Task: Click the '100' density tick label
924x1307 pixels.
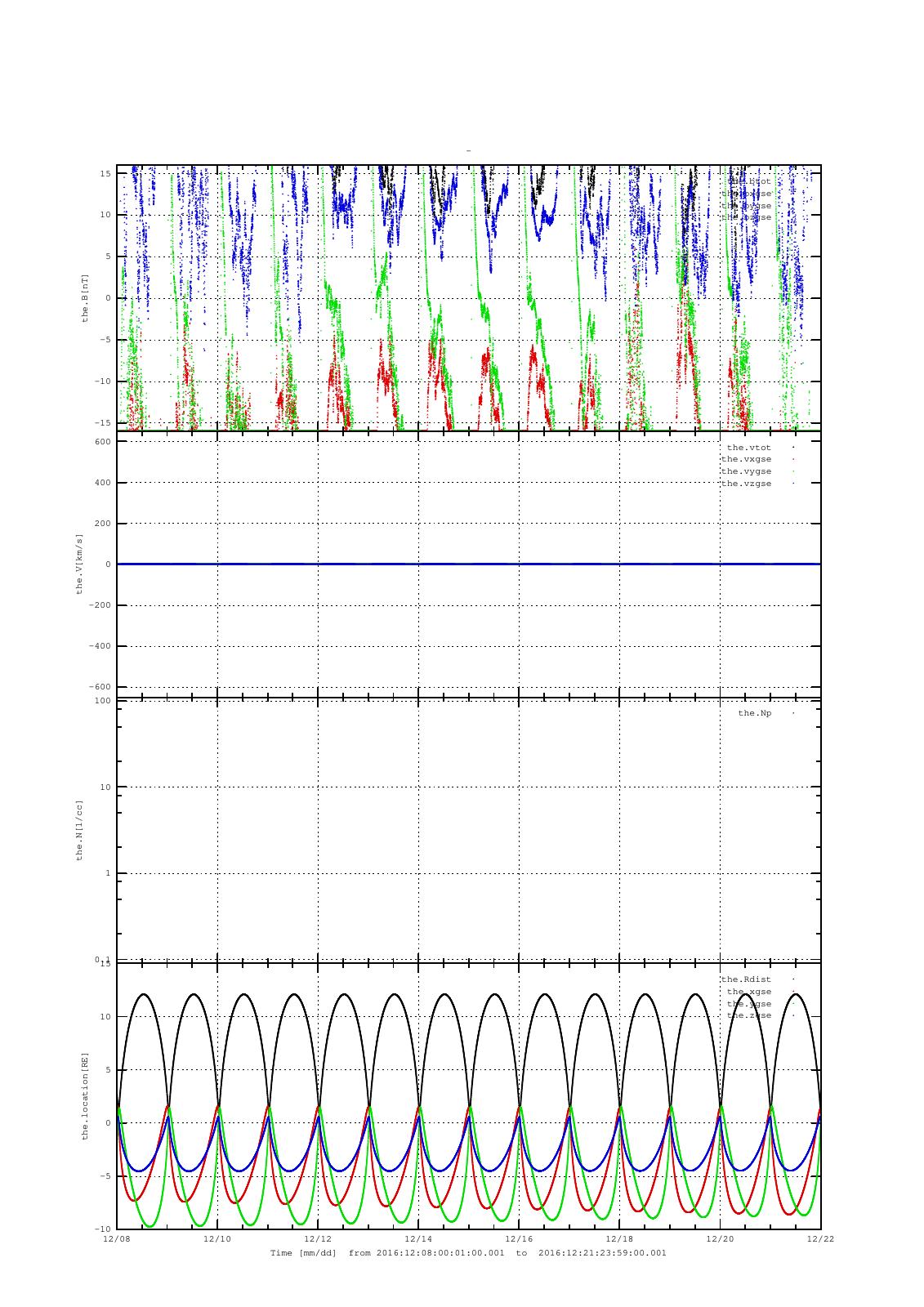Action: point(103,701)
